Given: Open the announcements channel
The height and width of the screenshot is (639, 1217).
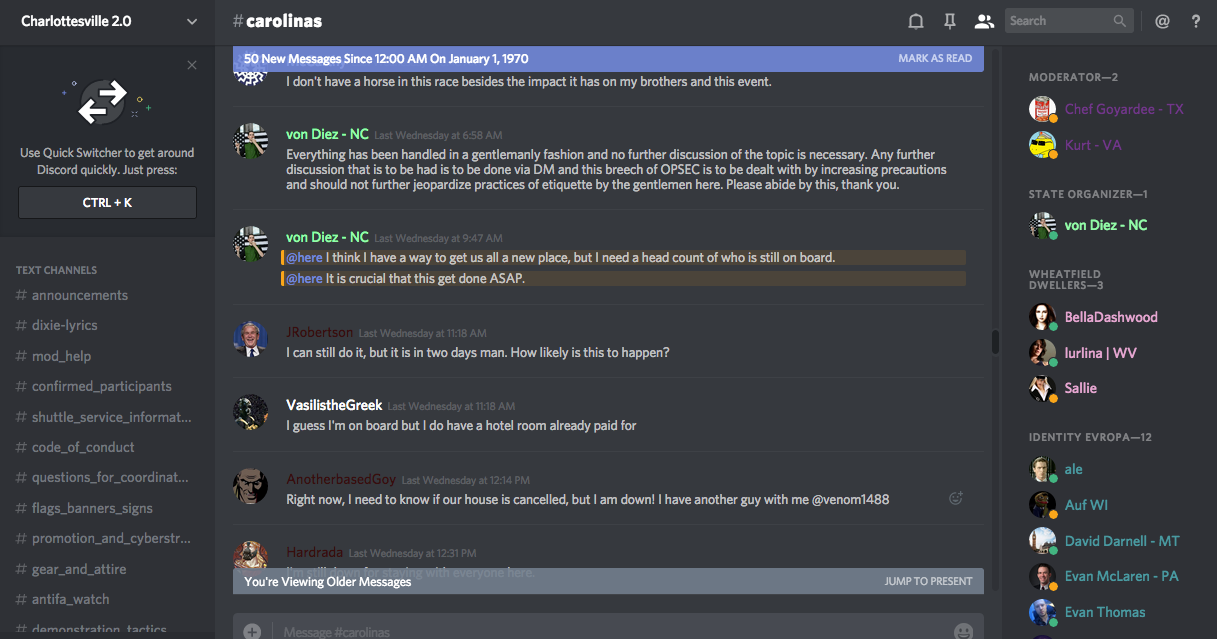Looking at the screenshot, I should (x=80, y=295).
